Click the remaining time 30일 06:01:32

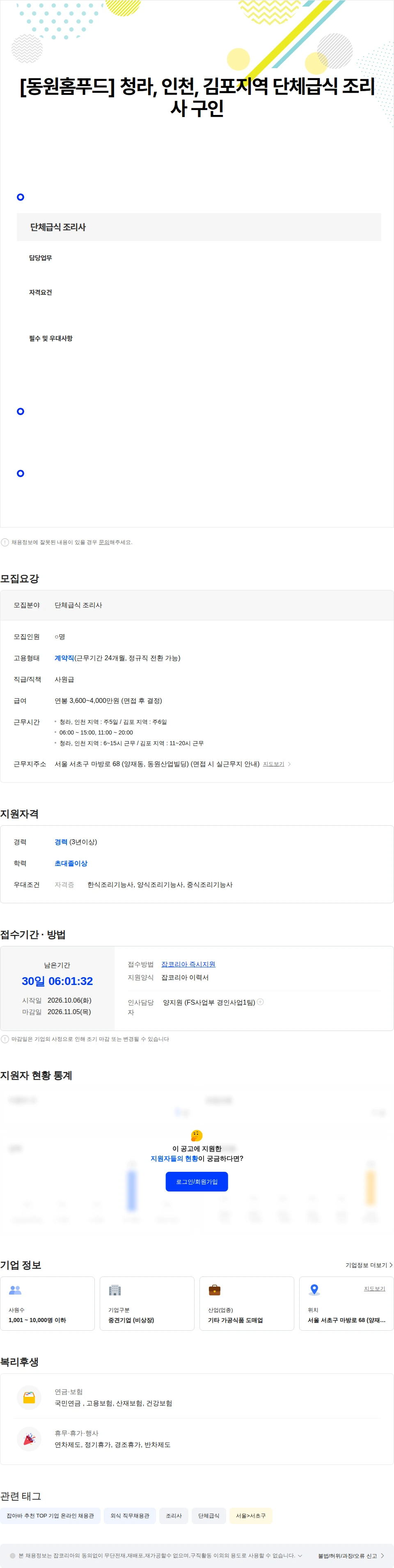coord(57,980)
